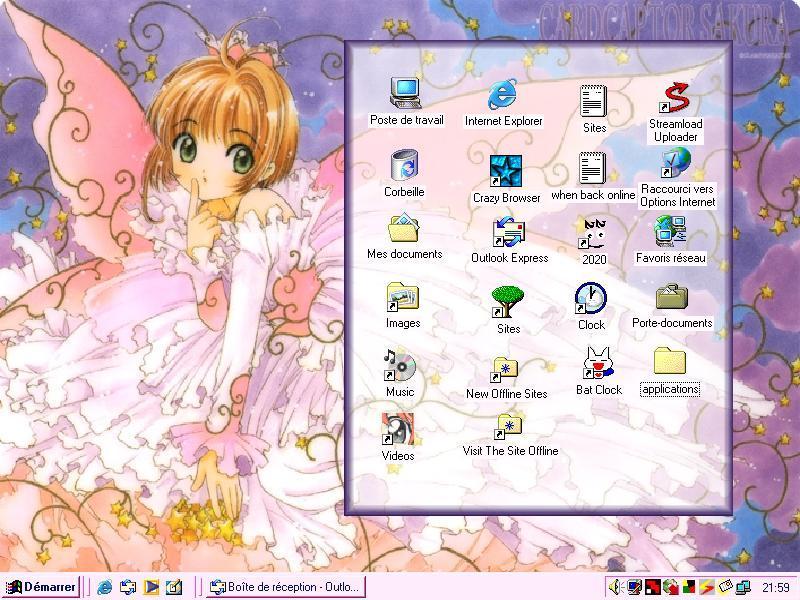Select the Poste de travail desktop icon
Viewport: 800px width, 600px height.
coord(406,102)
